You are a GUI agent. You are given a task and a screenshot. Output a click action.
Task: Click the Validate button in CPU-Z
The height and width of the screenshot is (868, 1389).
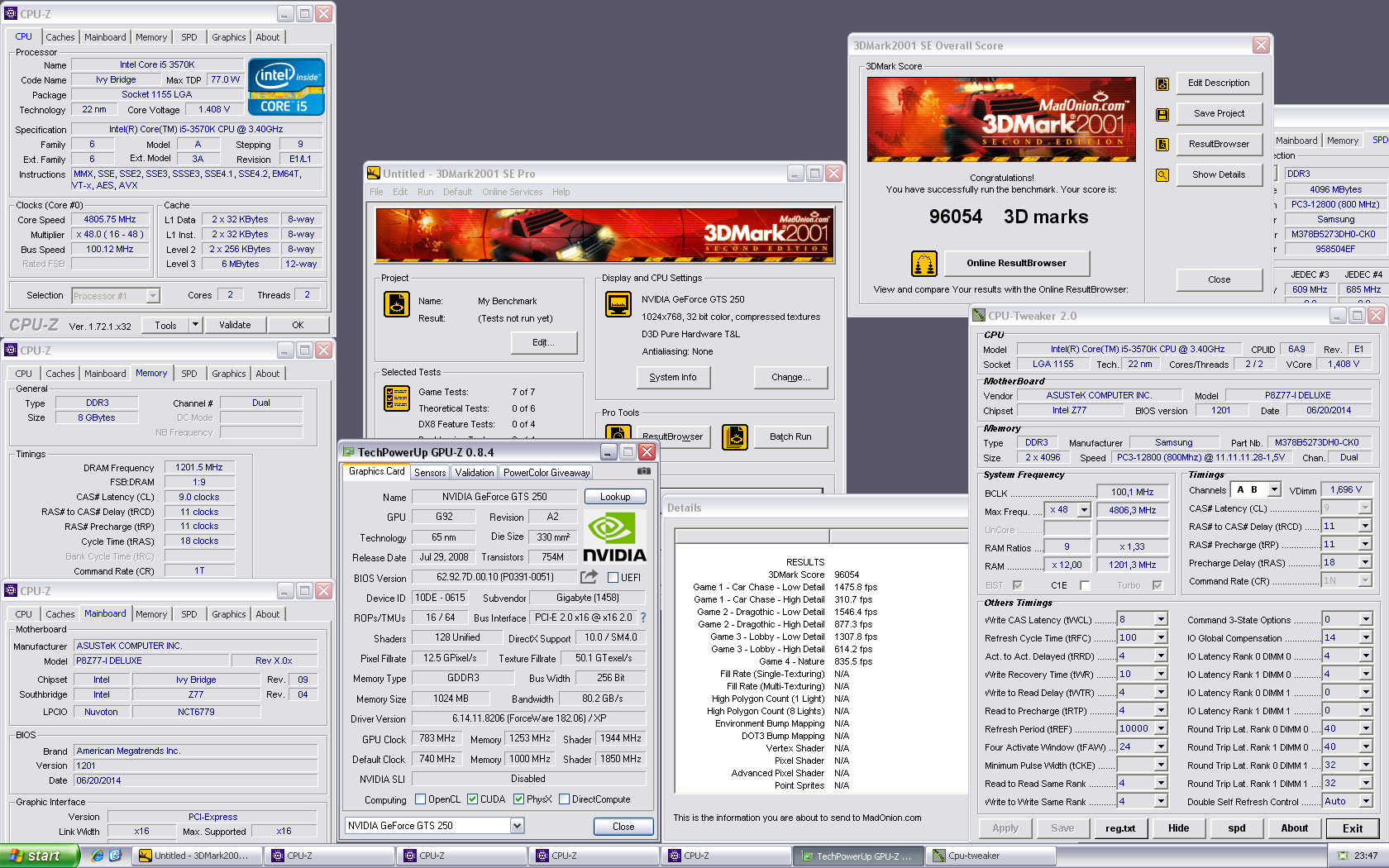(235, 325)
